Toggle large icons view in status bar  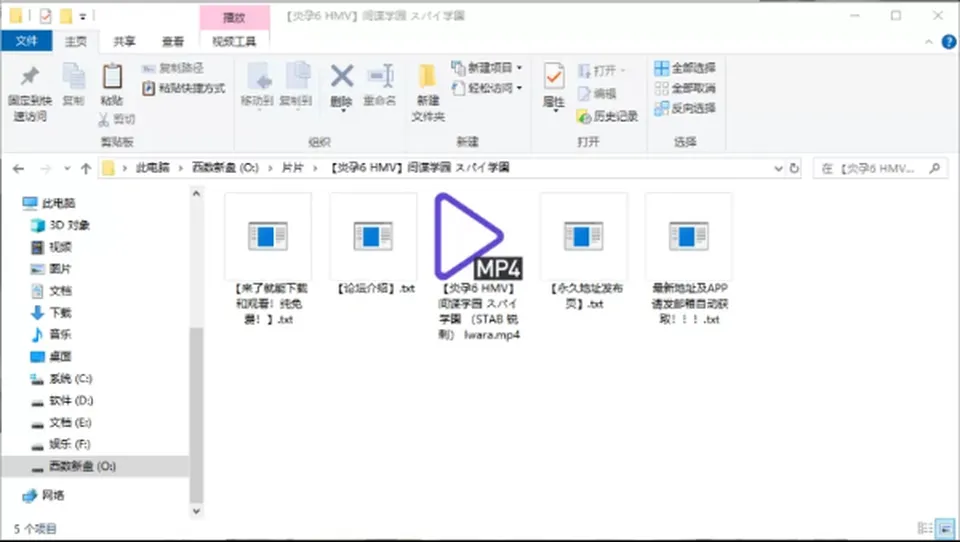(x=946, y=528)
